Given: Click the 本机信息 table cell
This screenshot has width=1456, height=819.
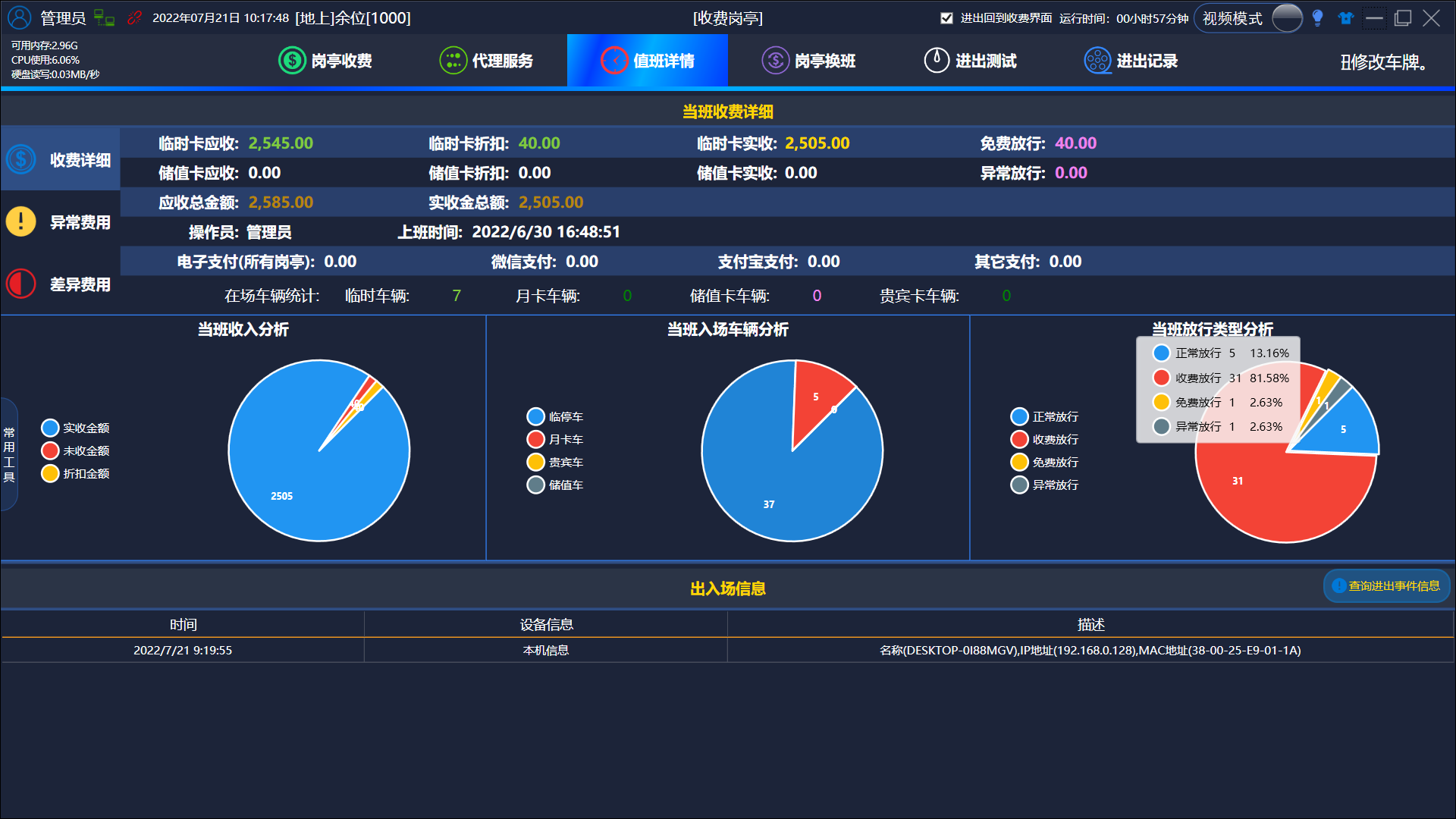Looking at the screenshot, I should [546, 650].
